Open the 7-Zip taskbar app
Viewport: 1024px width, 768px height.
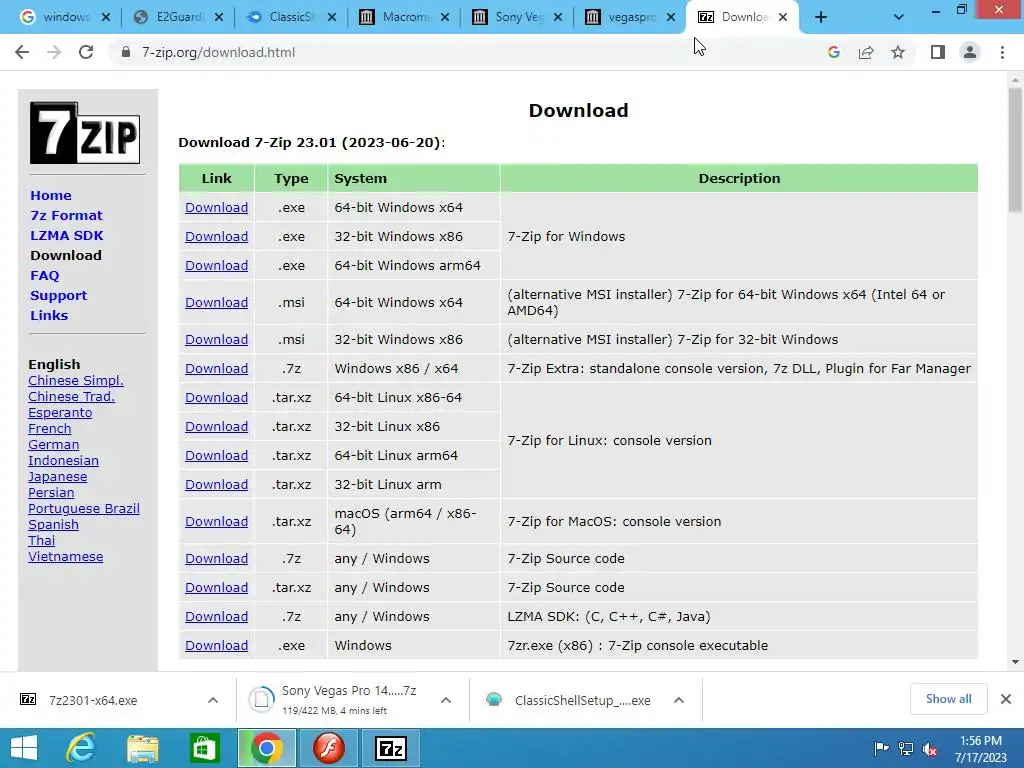[x=391, y=748]
